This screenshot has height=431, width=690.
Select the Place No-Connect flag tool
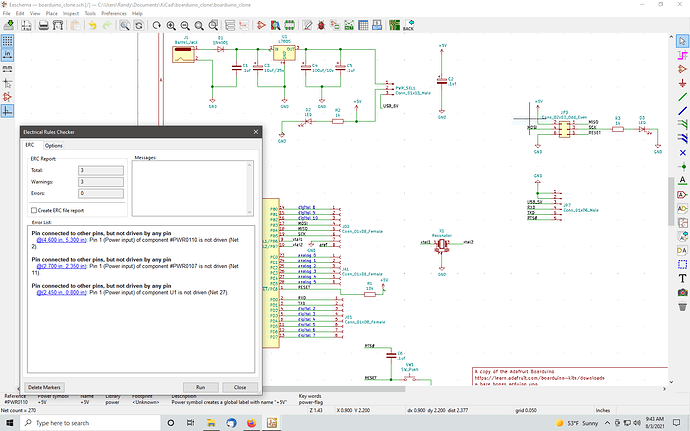point(682,153)
